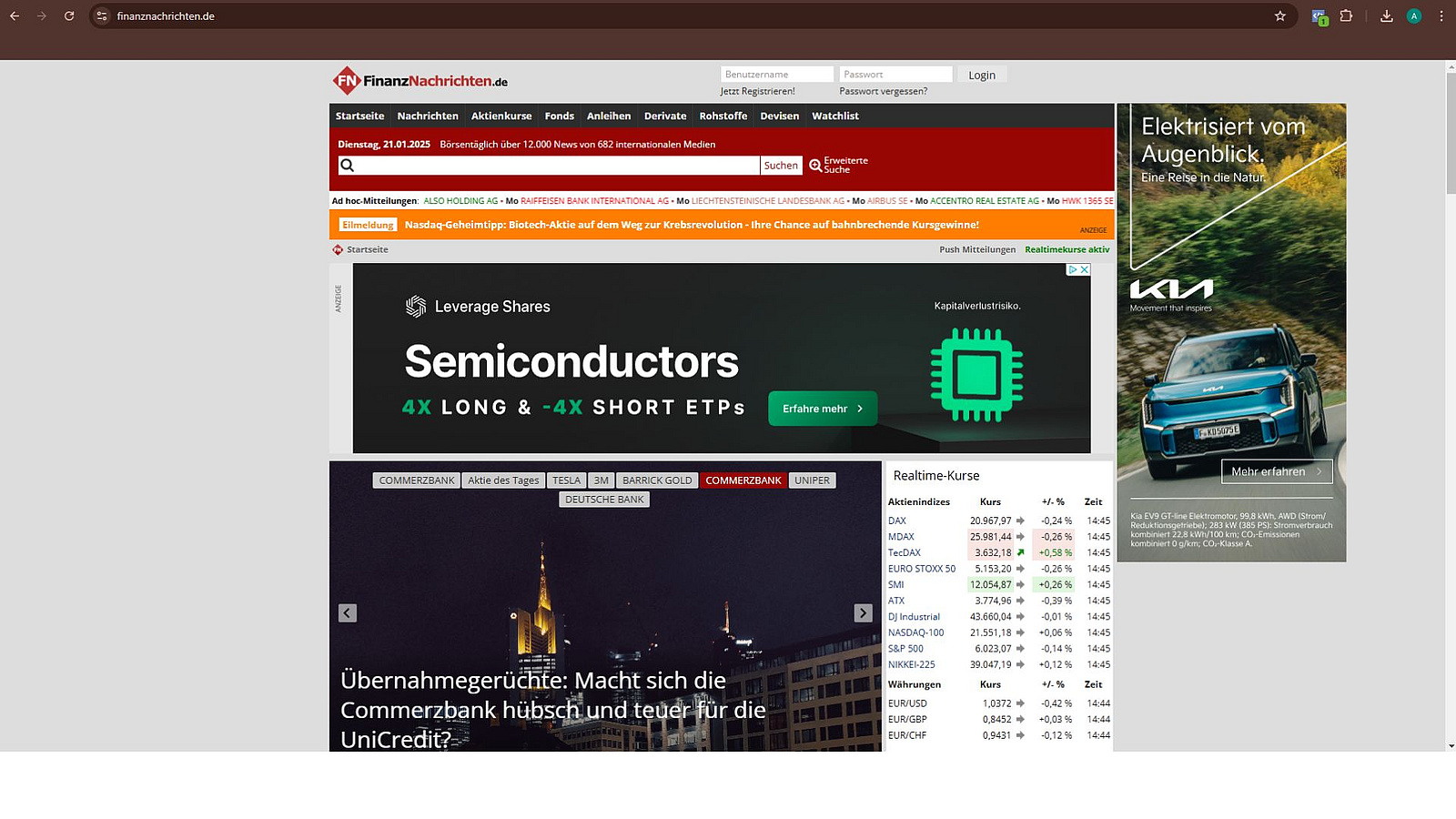Image resolution: width=1456 pixels, height=819 pixels.
Task: Open the EUR/USD currency row
Action: [x=999, y=703]
